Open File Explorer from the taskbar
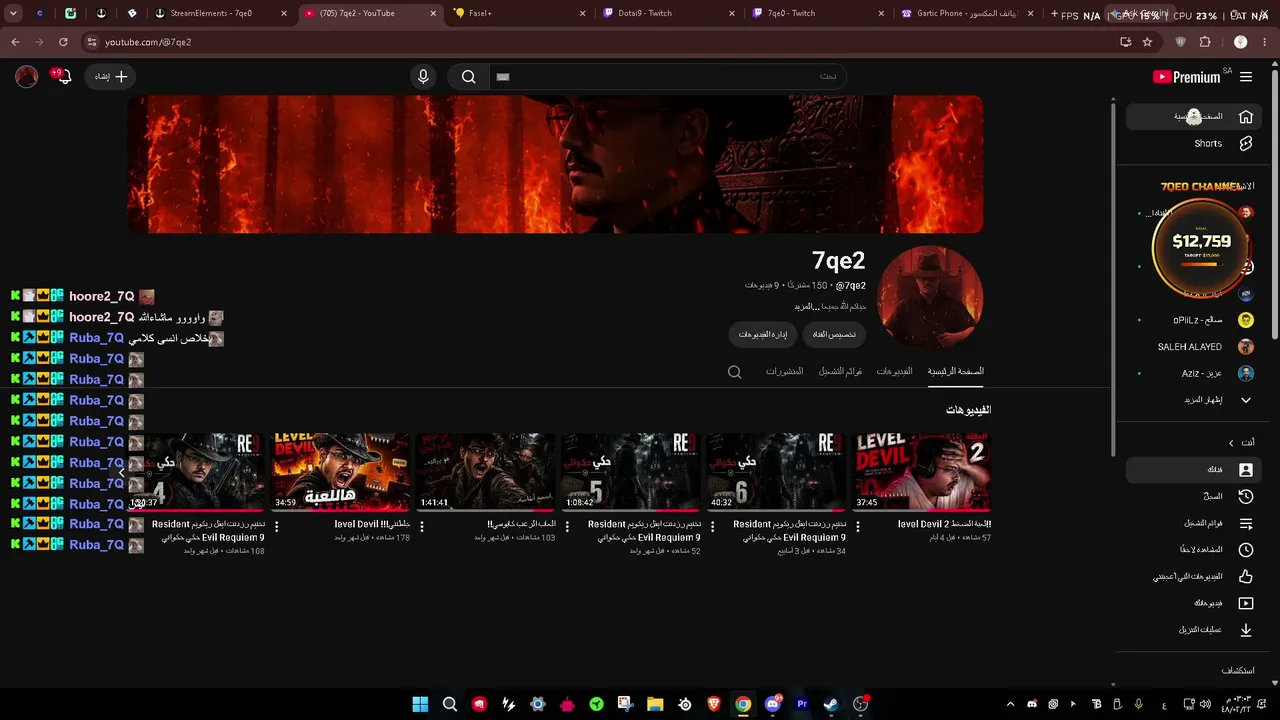This screenshot has height=720, width=1280. [655, 704]
